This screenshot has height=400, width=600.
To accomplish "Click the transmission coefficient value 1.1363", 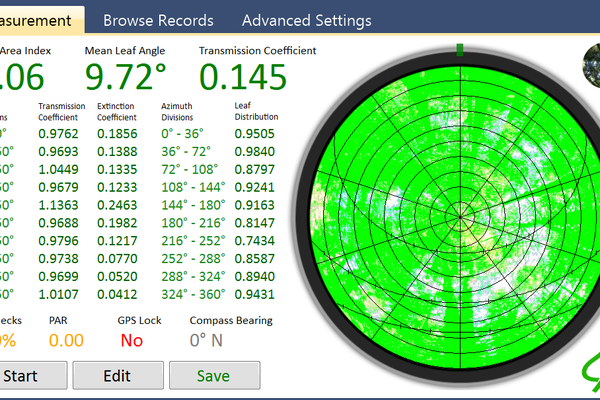I will click(58, 205).
